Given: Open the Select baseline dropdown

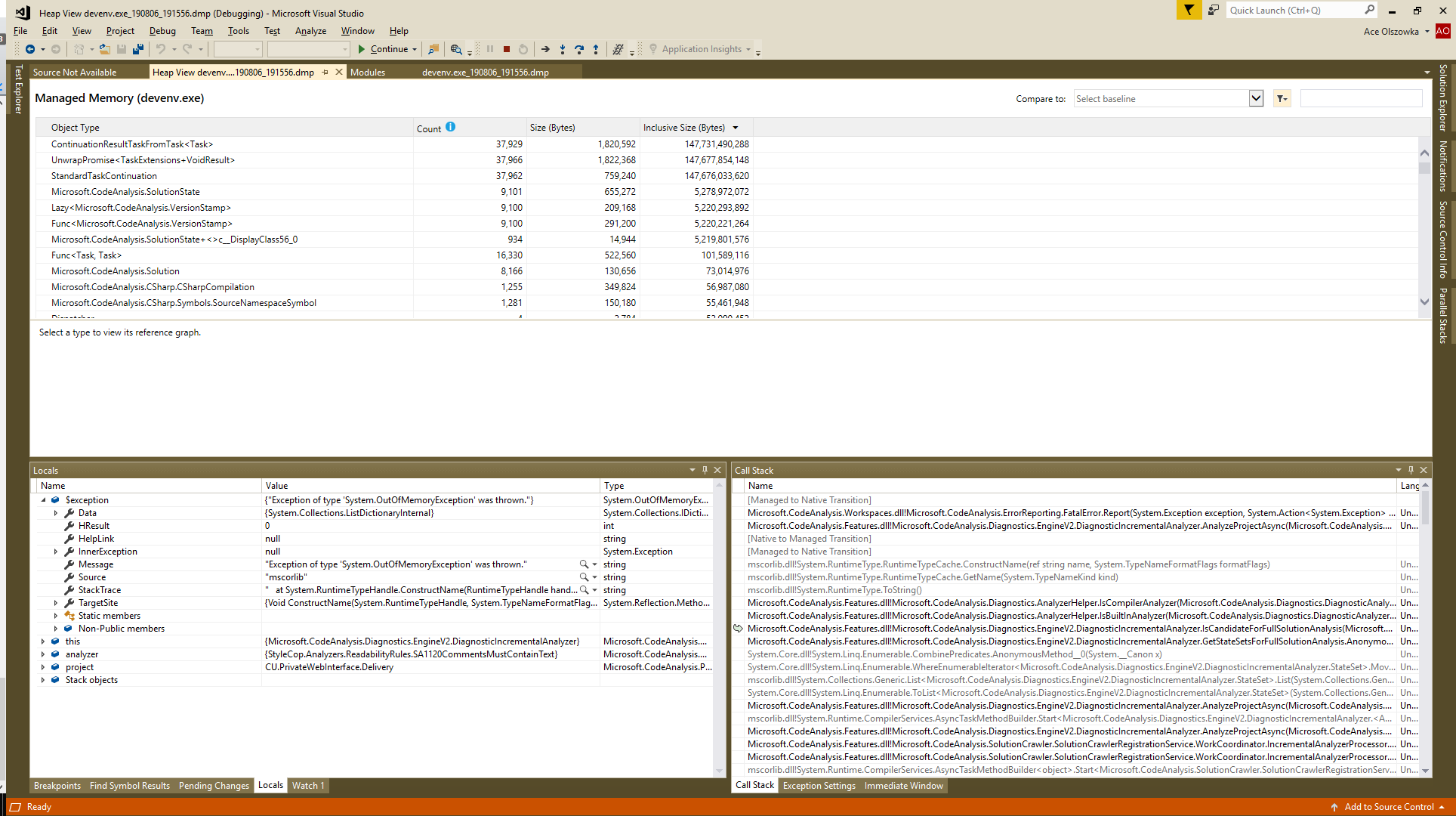Looking at the screenshot, I should tap(1255, 98).
